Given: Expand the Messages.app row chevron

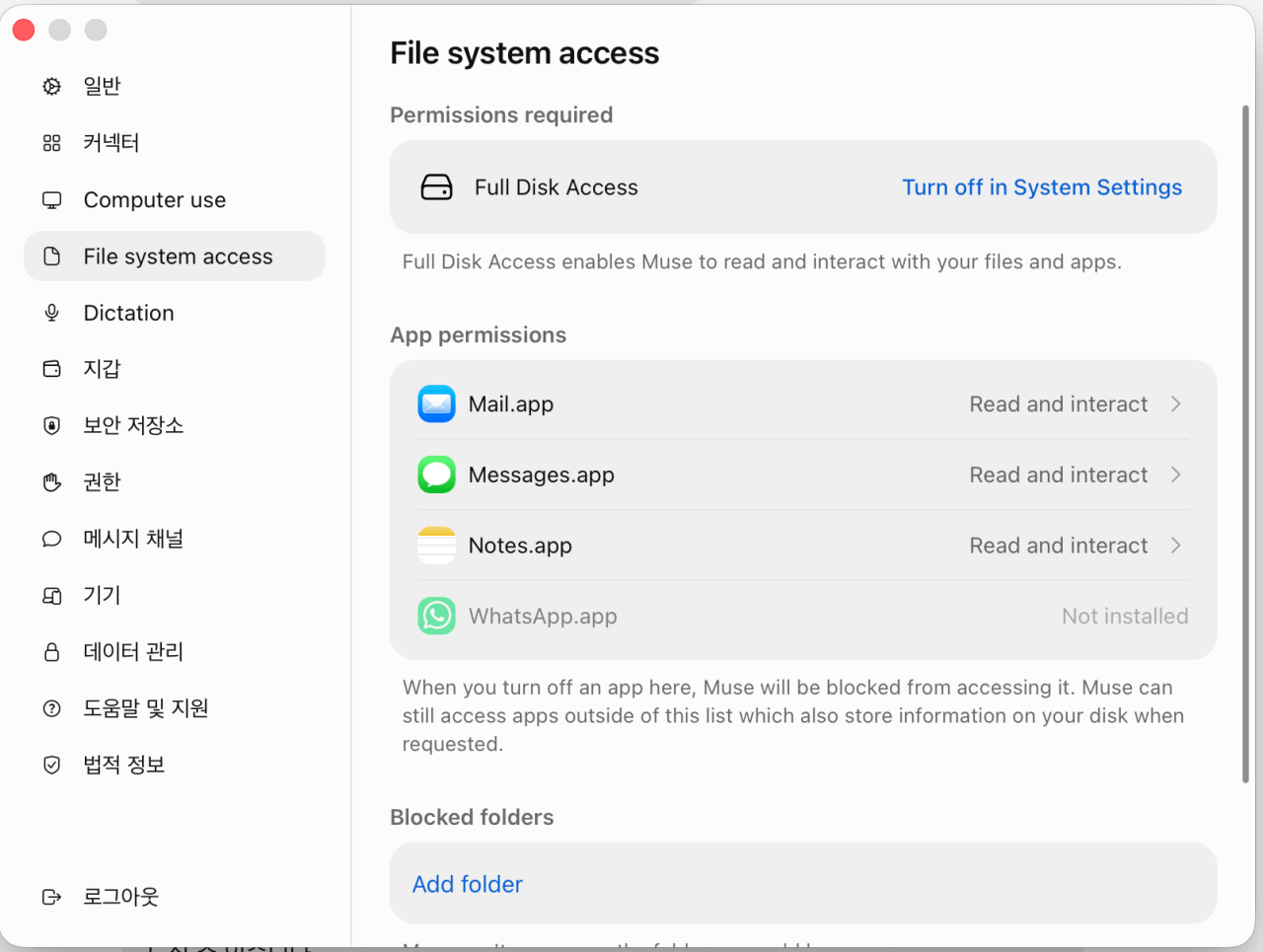Looking at the screenshot, I should pos(1175,475).
